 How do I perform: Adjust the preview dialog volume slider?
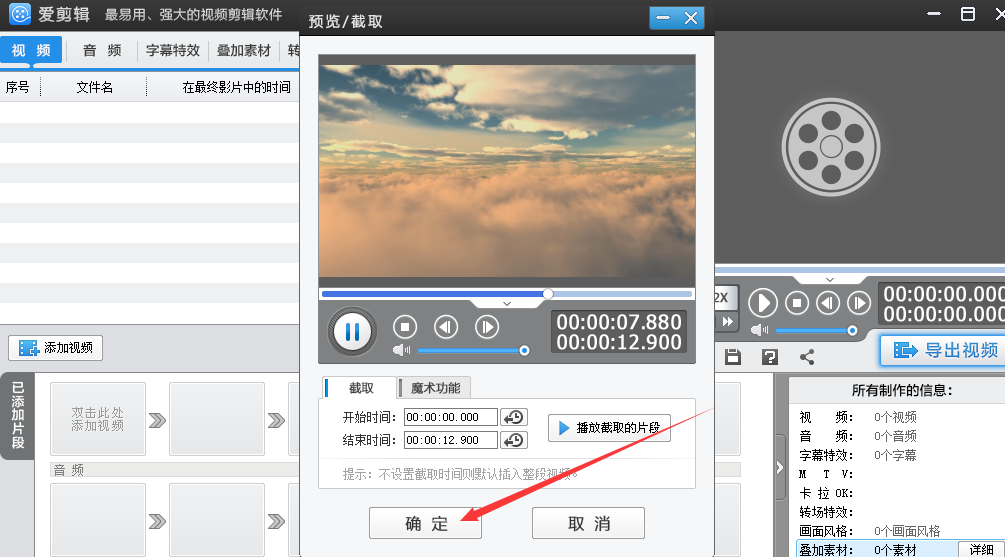473,351
